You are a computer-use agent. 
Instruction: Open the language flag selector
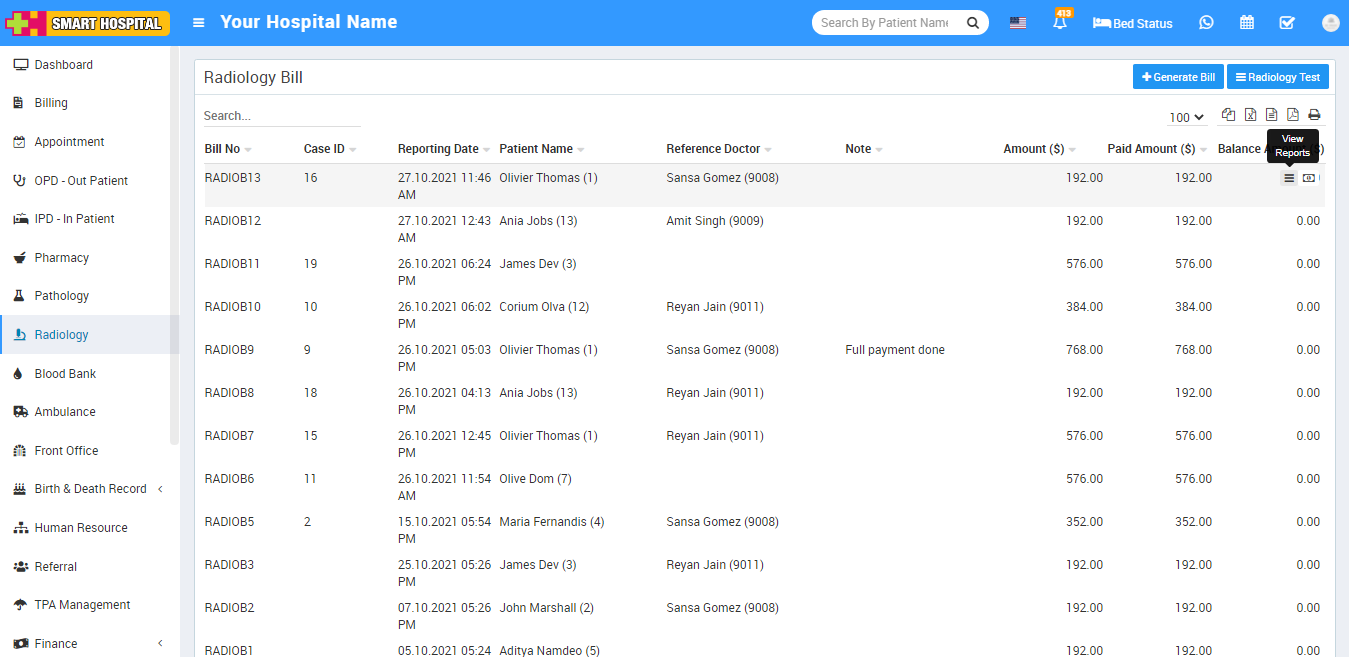[1017, 22]
